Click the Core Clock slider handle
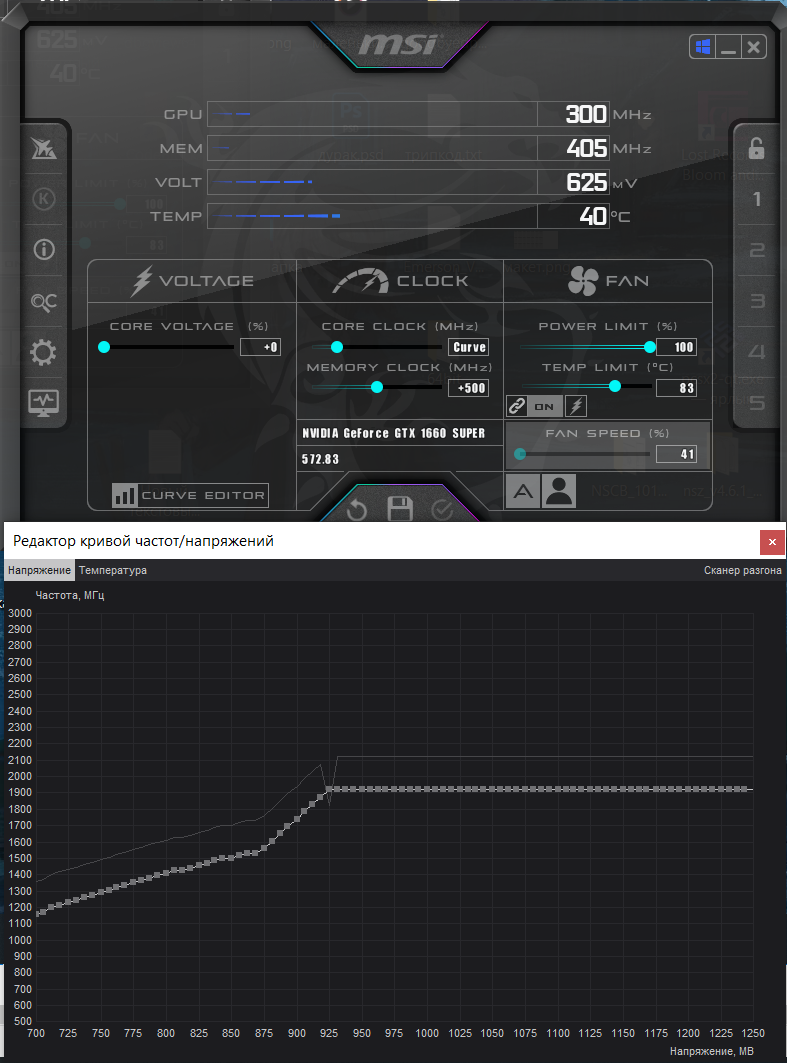 click(x=337, y=347)
